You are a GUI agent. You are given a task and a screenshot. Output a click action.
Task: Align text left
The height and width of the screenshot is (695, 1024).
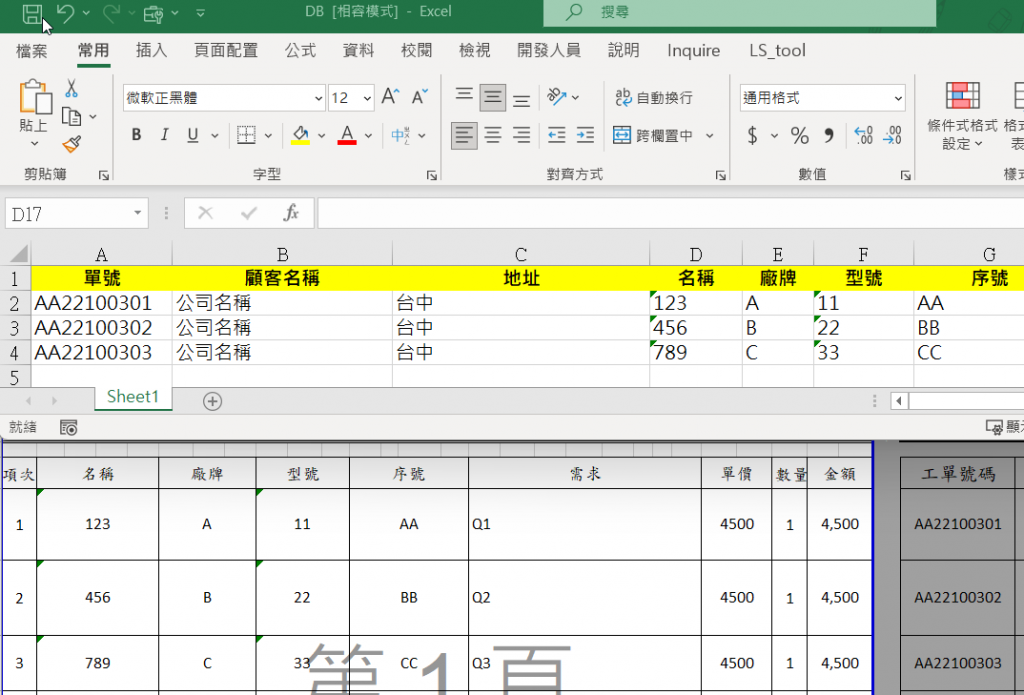464,136
